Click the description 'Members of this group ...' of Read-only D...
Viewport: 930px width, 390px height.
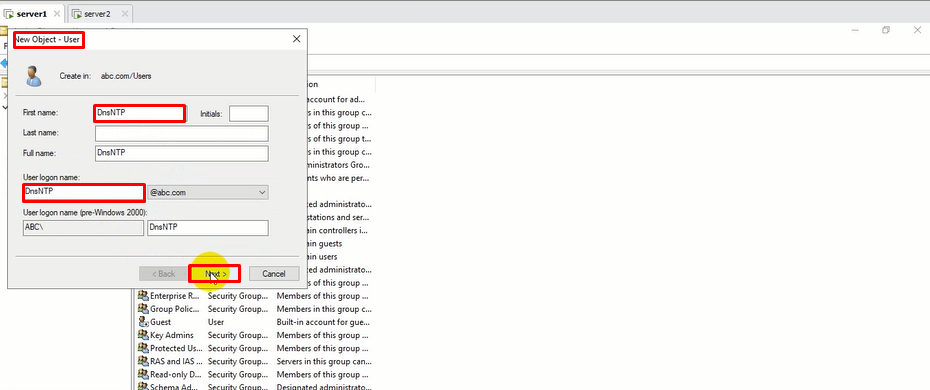coord(324,374)
